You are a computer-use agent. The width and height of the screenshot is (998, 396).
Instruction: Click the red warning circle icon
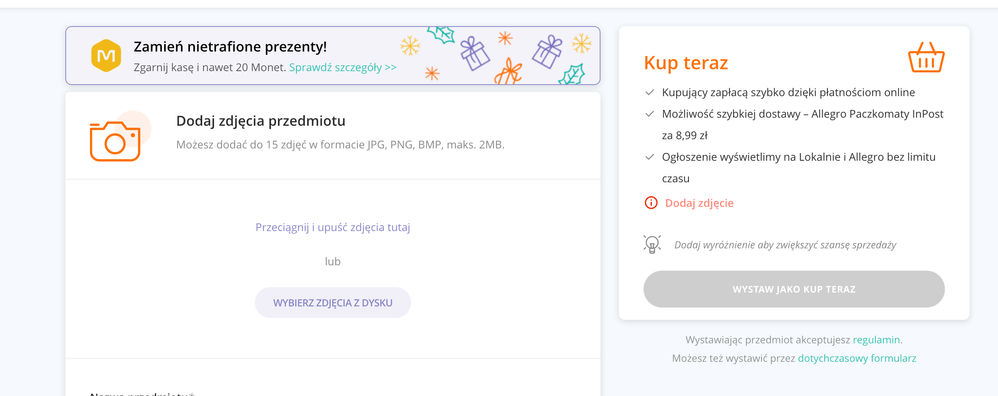[650, 203]
